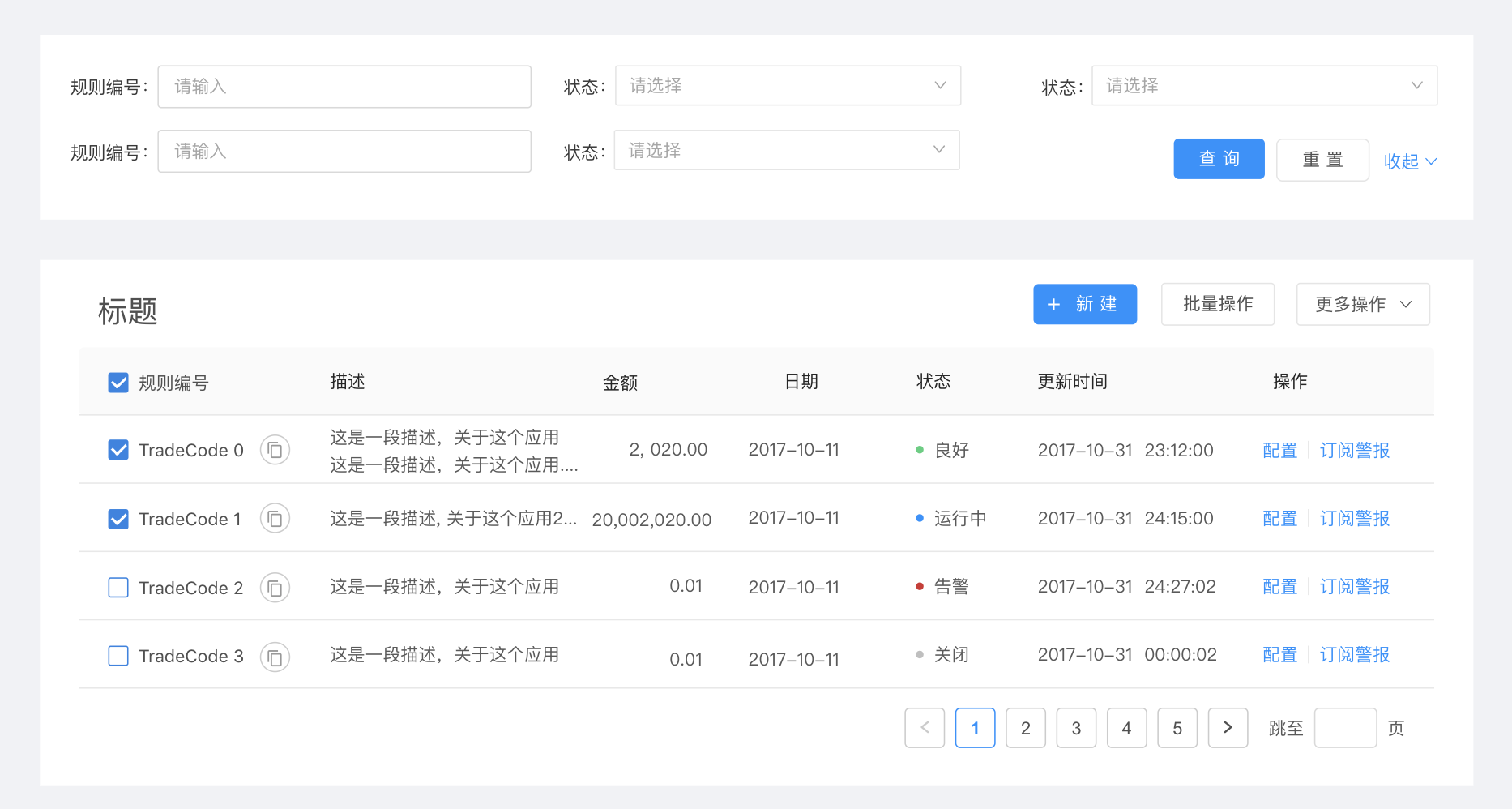Focus the first 规则编号 input field
1512x809 pixels.
click(x=344, y=87)
